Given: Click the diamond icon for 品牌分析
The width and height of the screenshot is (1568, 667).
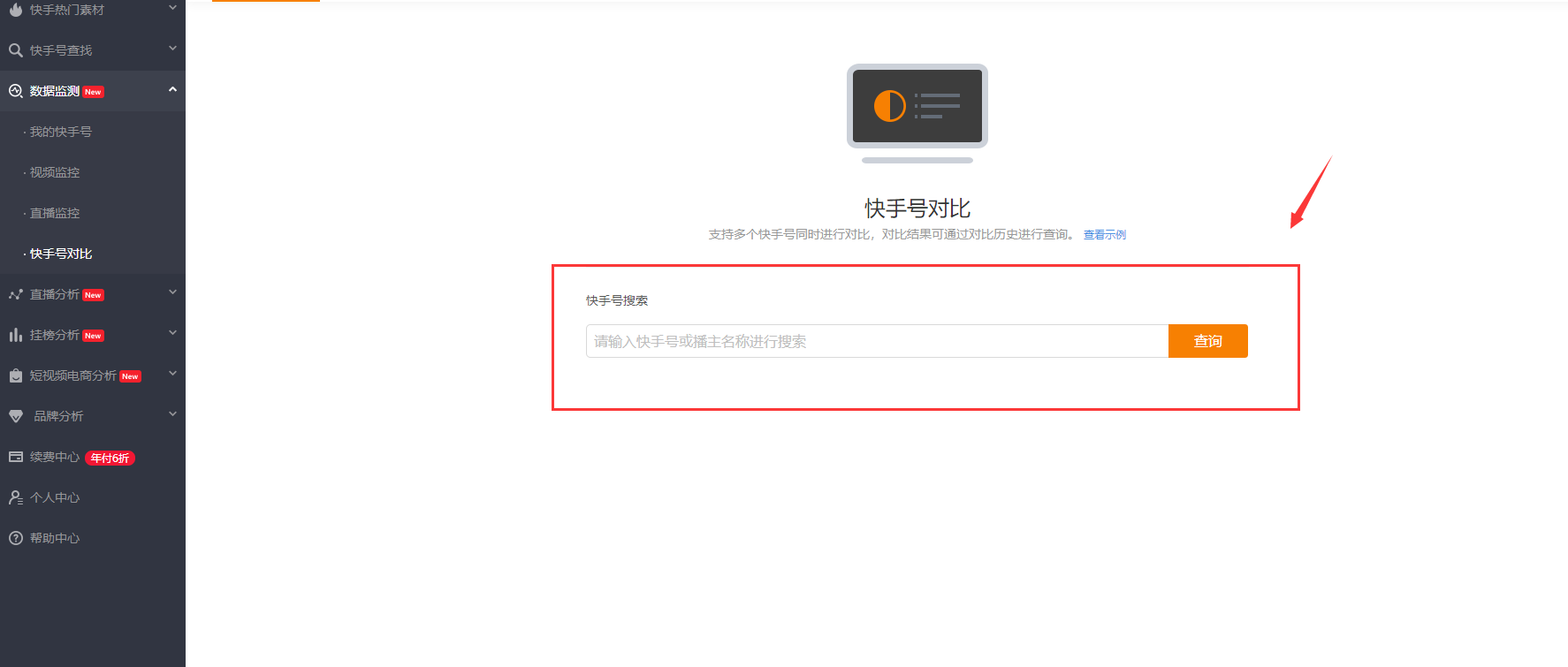Looking at the screenshot, I should (16, 416).
